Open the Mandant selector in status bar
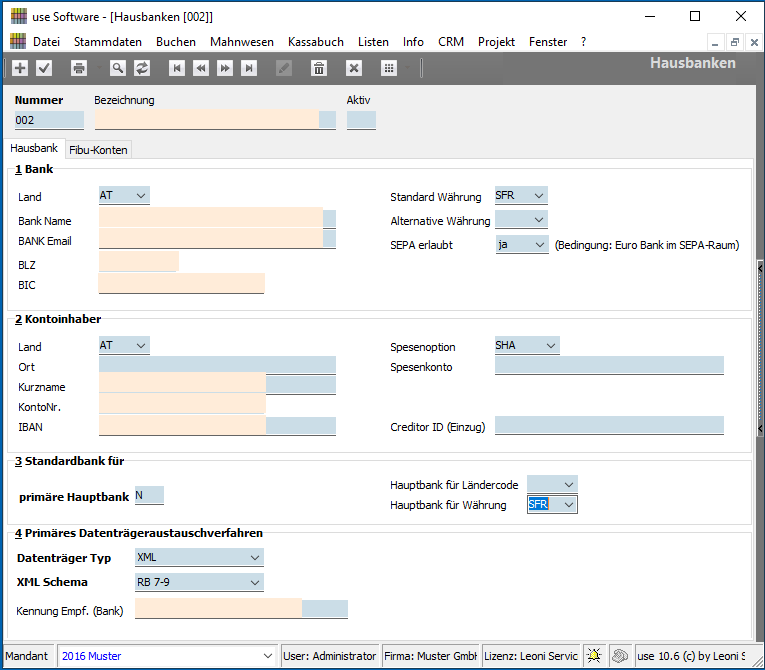This screenshot has width=765, height=670. (266, 656)
